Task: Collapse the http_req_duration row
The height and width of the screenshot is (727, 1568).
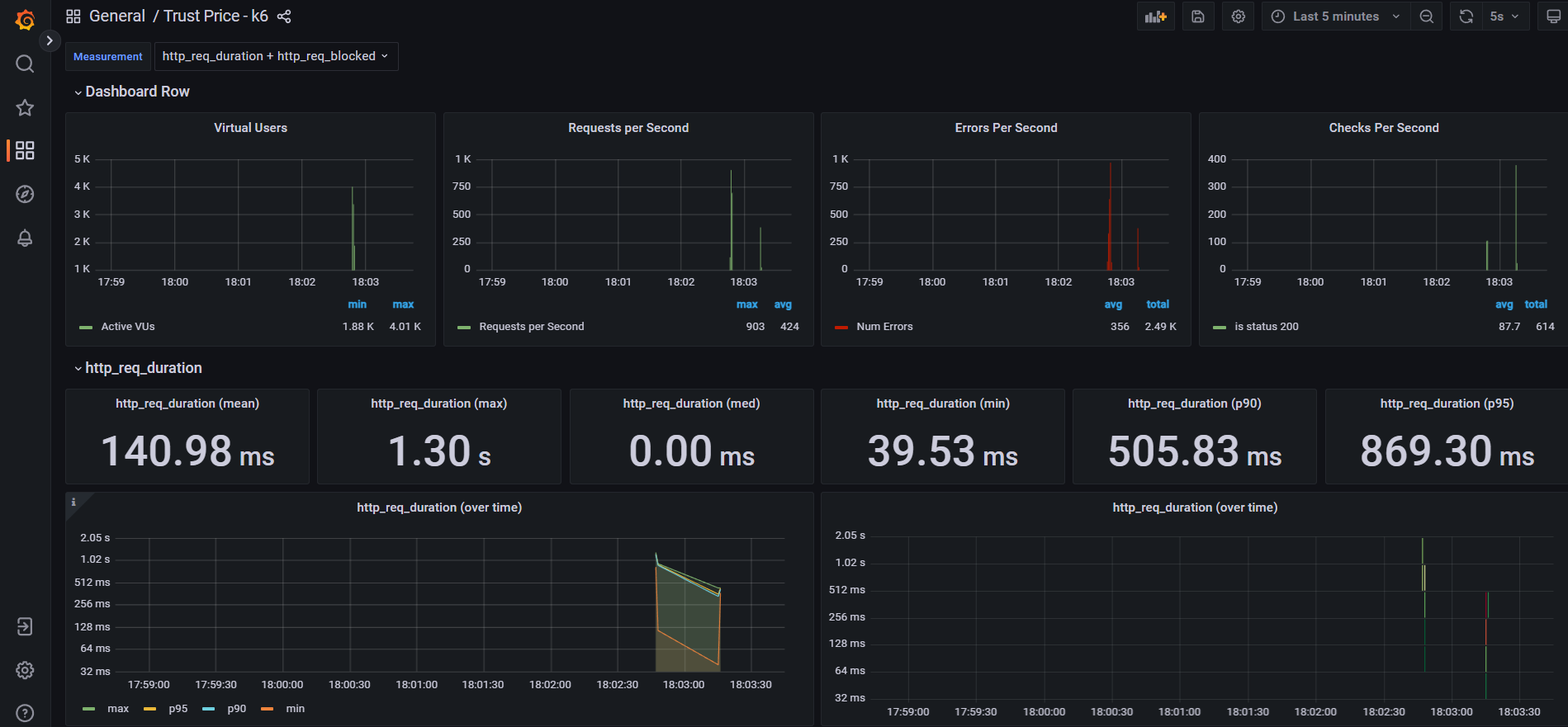Action: 138,368
